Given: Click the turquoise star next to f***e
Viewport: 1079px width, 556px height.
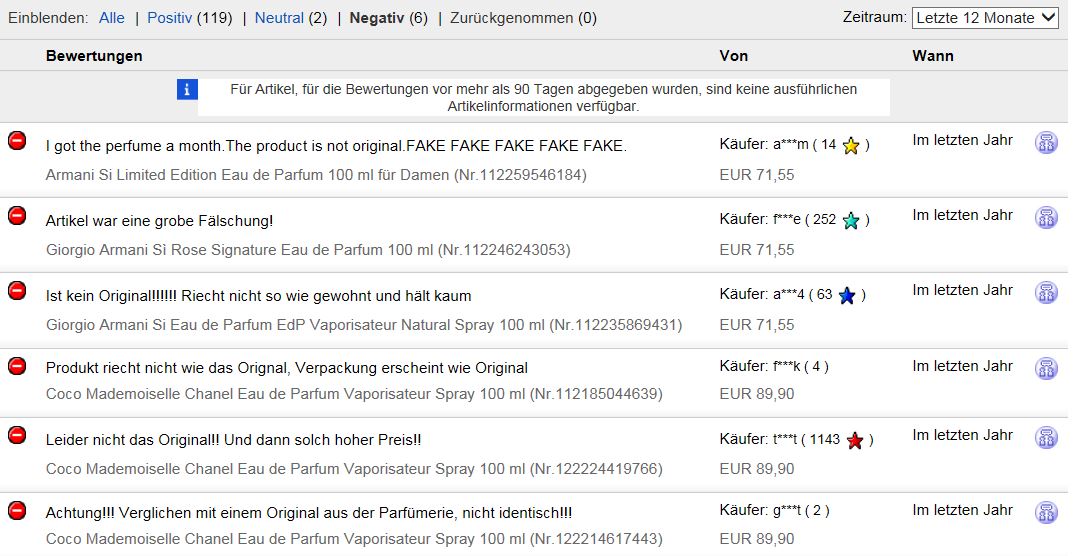Looking at the screenshot, I should click(851, 221).
